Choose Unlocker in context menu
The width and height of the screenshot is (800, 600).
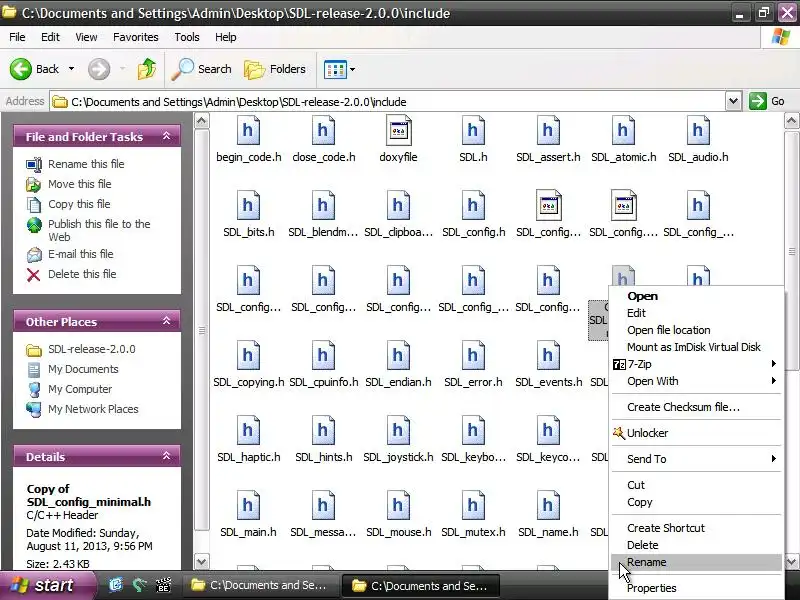click(696, 433)
